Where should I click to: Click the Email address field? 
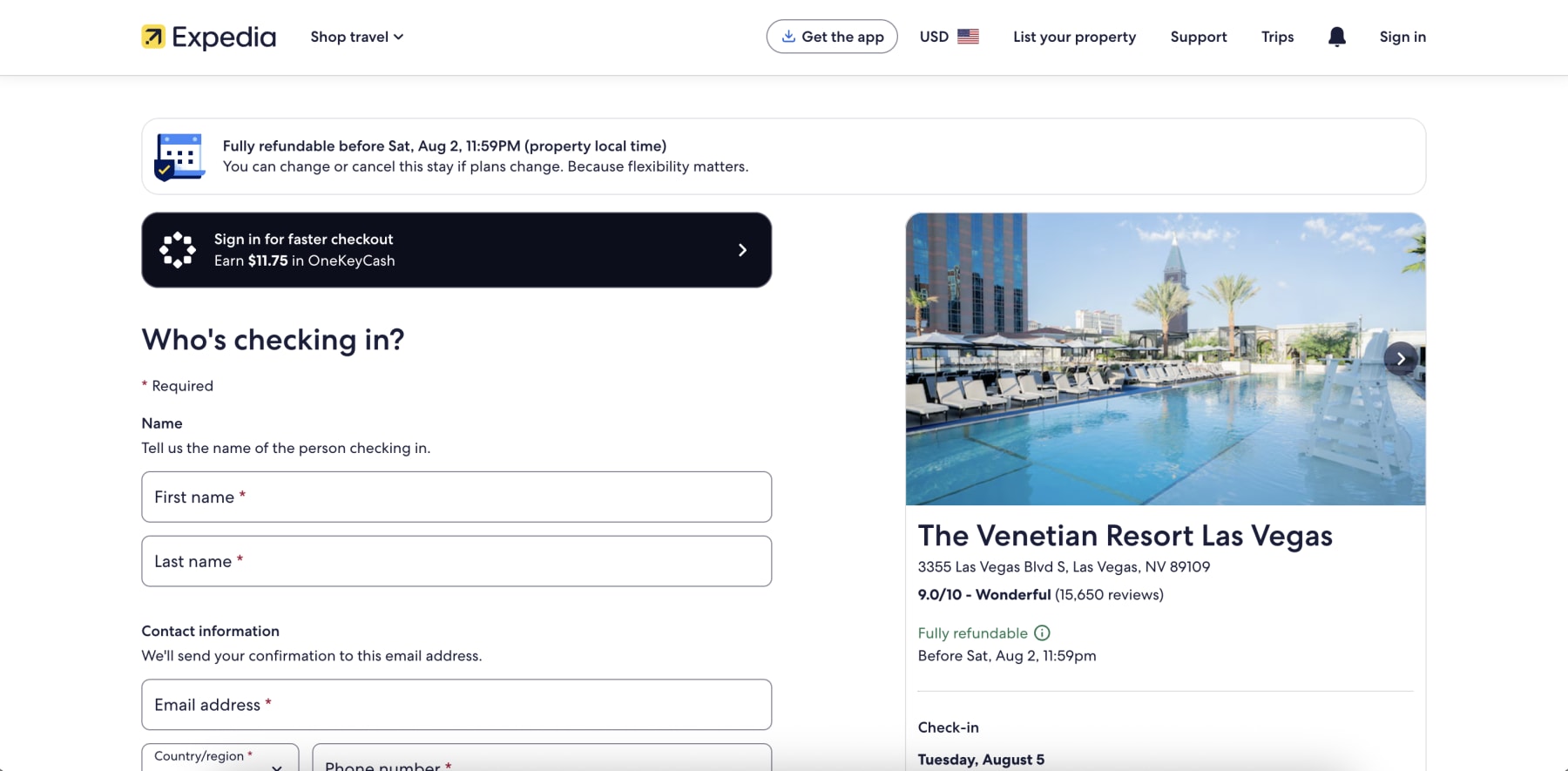tap(456, 704)
